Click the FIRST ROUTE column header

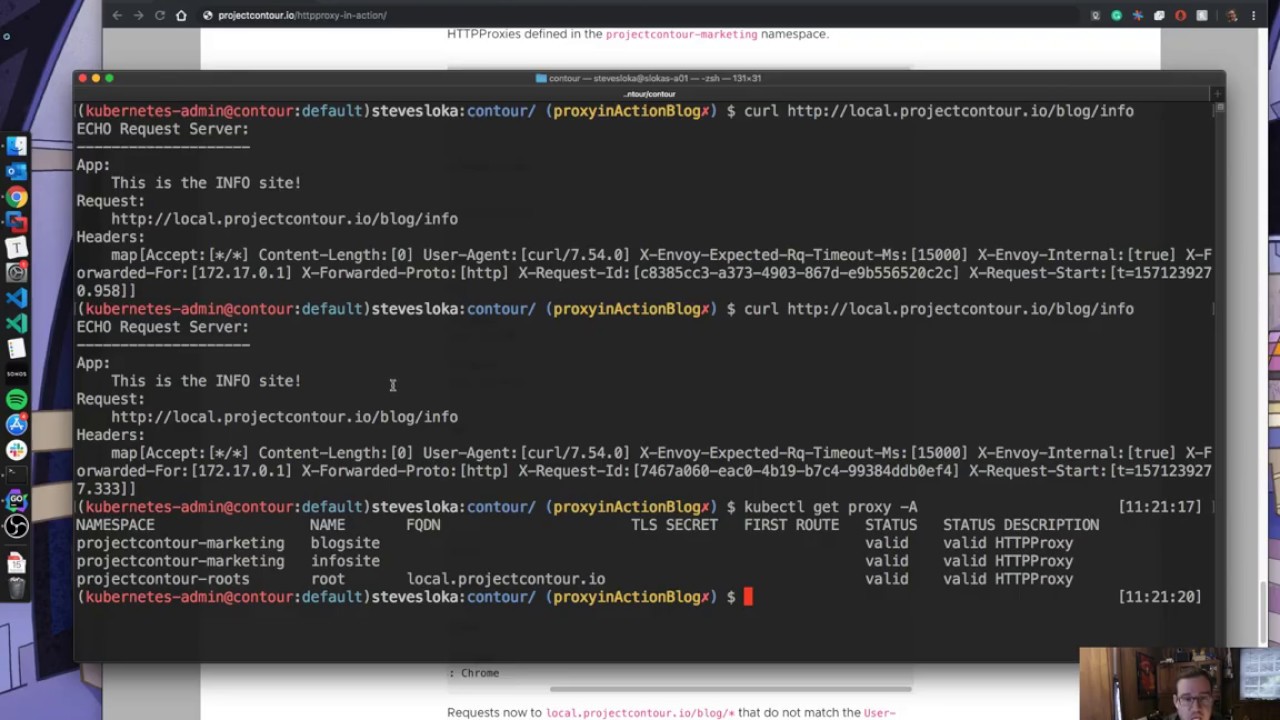tap(791, 525)
